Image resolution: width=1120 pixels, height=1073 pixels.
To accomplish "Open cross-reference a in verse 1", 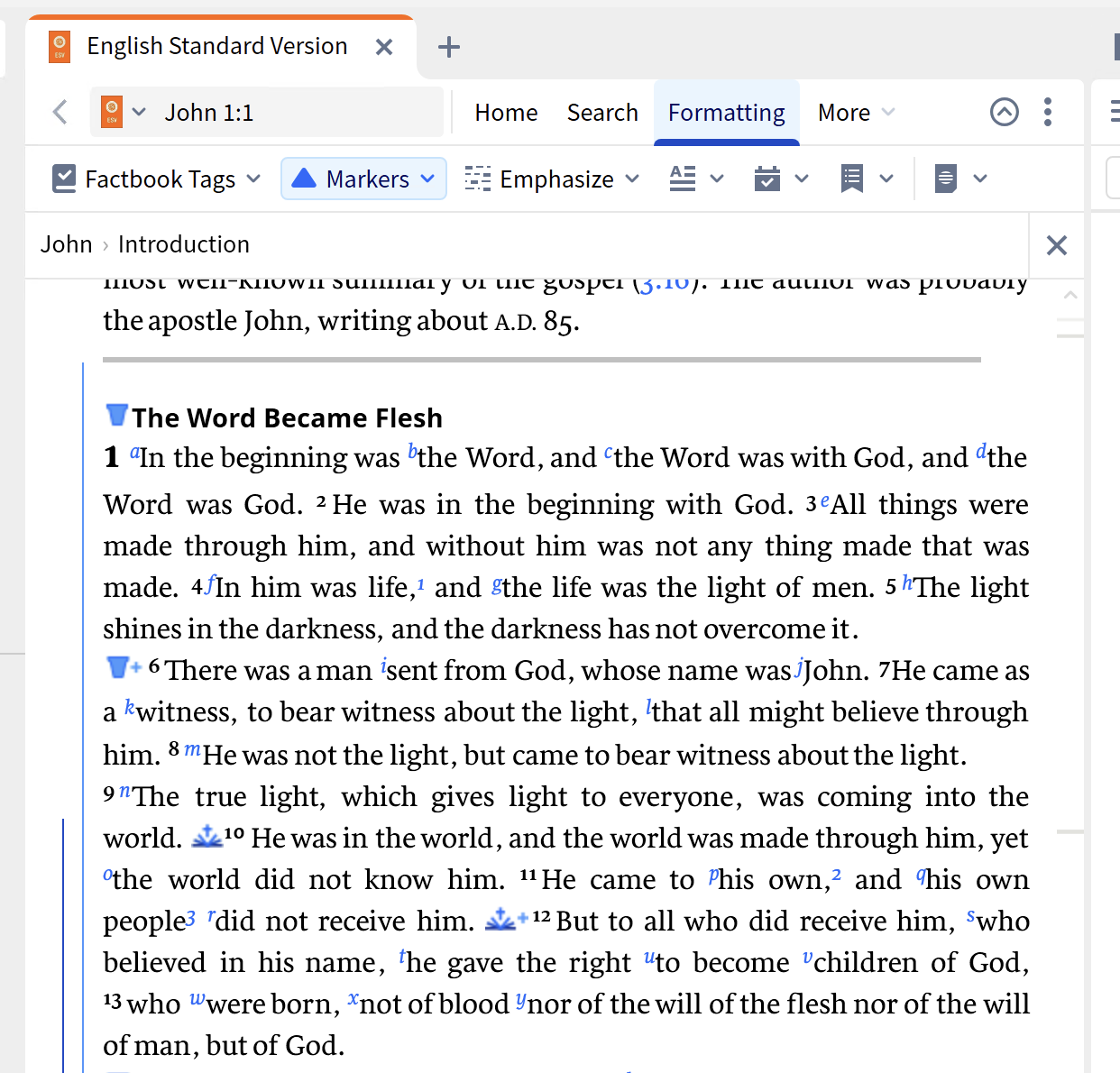I will [x=134, y=453].
